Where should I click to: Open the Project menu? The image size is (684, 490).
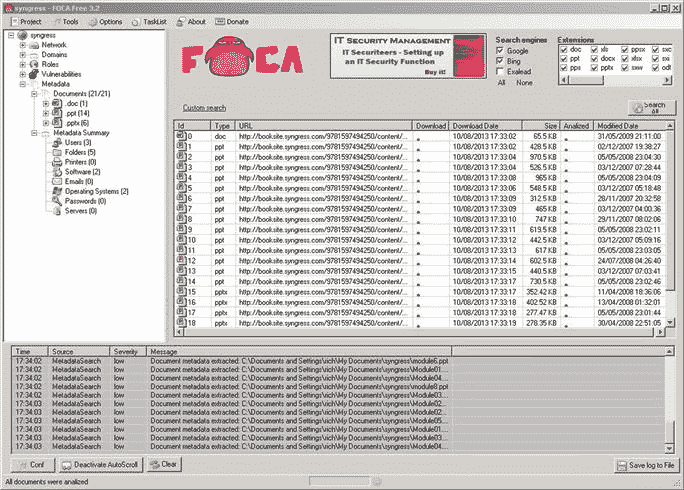[26, 22]
